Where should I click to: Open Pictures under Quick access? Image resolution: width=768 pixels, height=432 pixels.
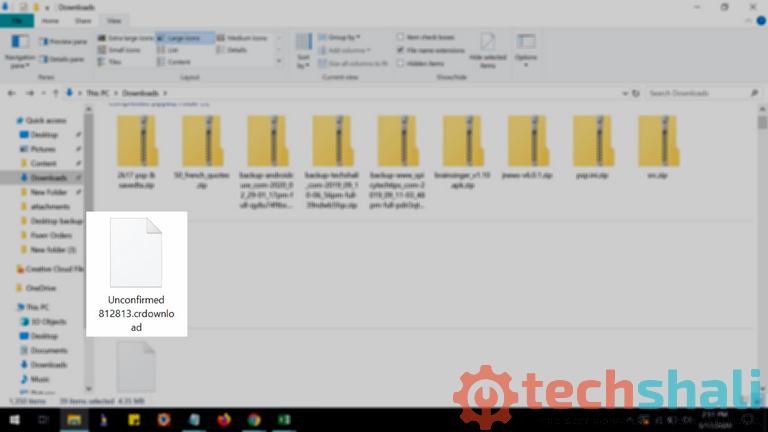tap(43, 149)
